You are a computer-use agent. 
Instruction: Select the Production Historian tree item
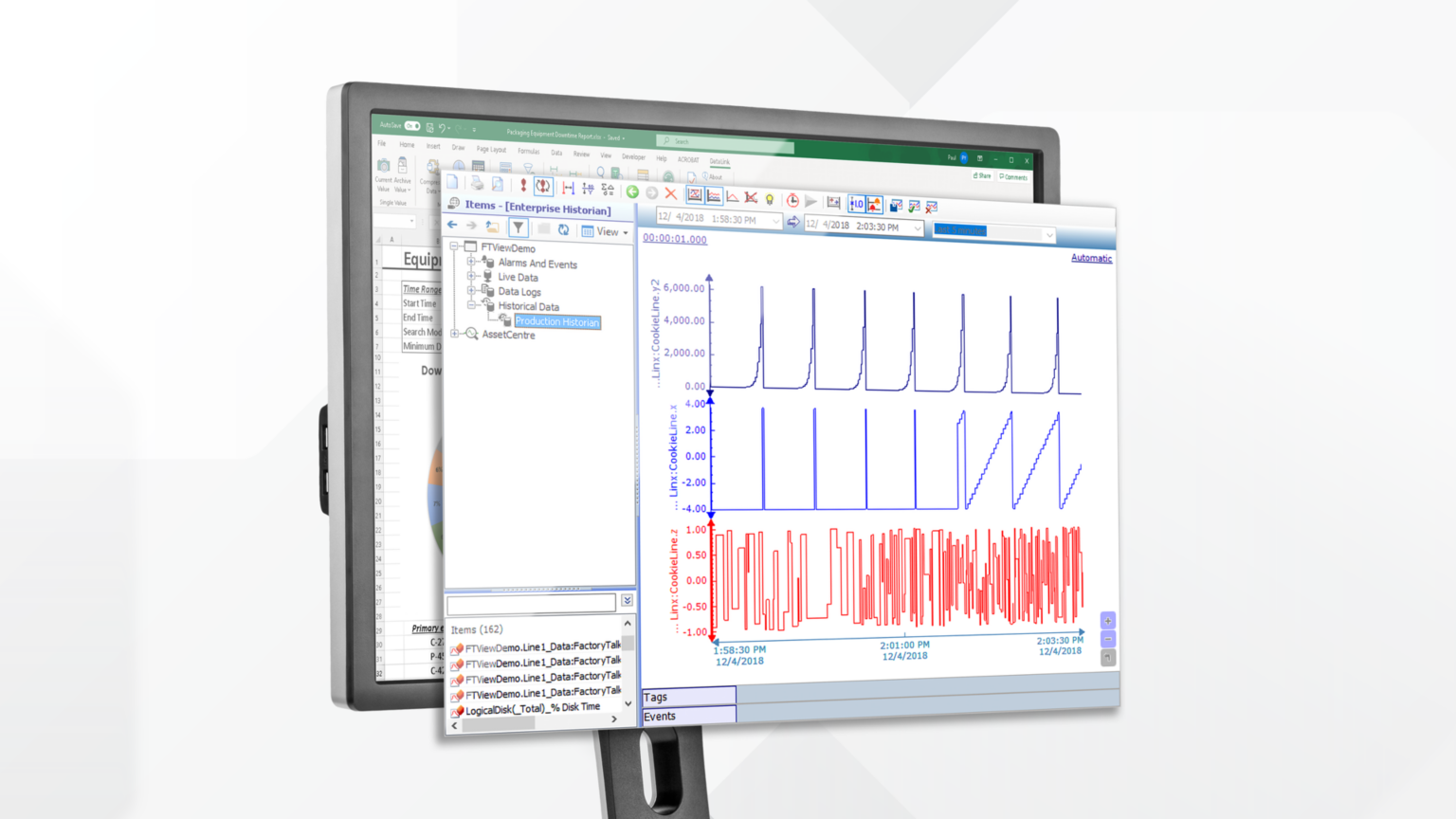point(557,321)
